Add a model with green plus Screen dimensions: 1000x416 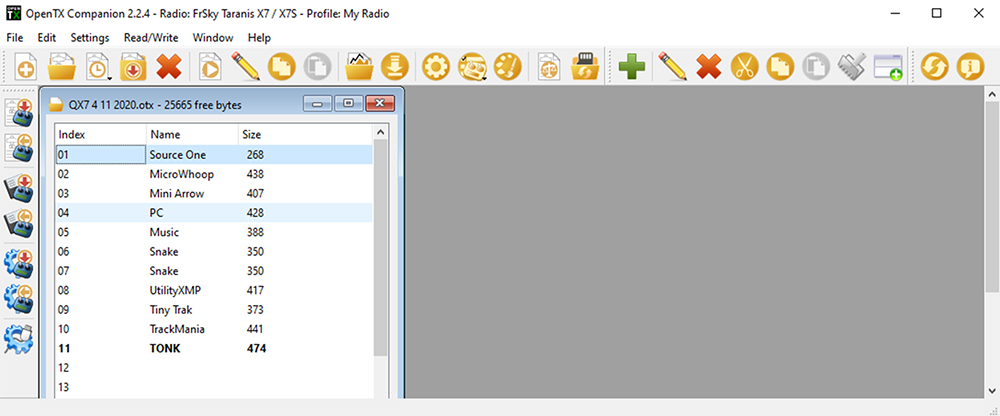pos(631,66)
